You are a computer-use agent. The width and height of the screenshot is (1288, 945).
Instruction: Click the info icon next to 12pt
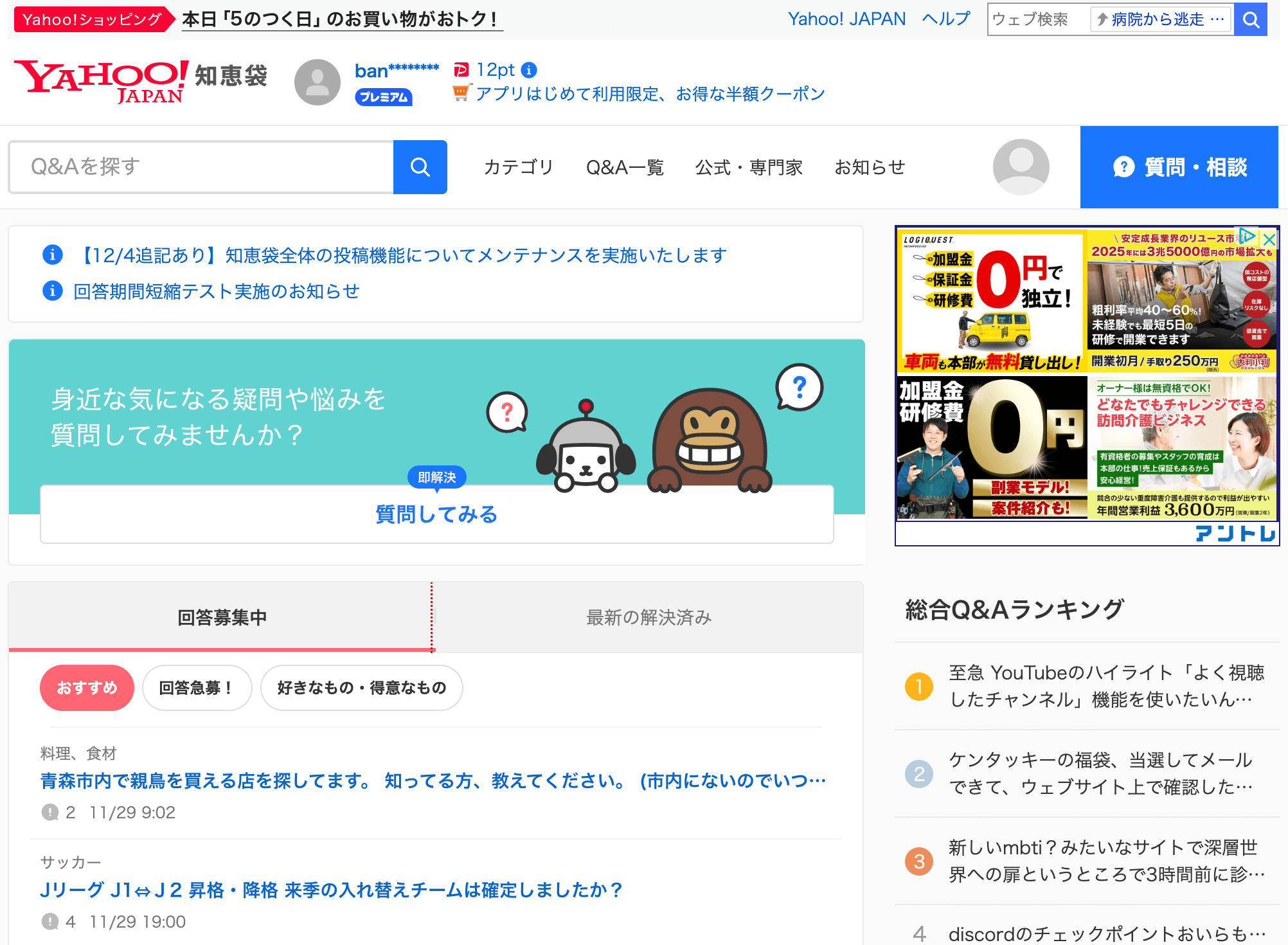click(x=529, y=69)
